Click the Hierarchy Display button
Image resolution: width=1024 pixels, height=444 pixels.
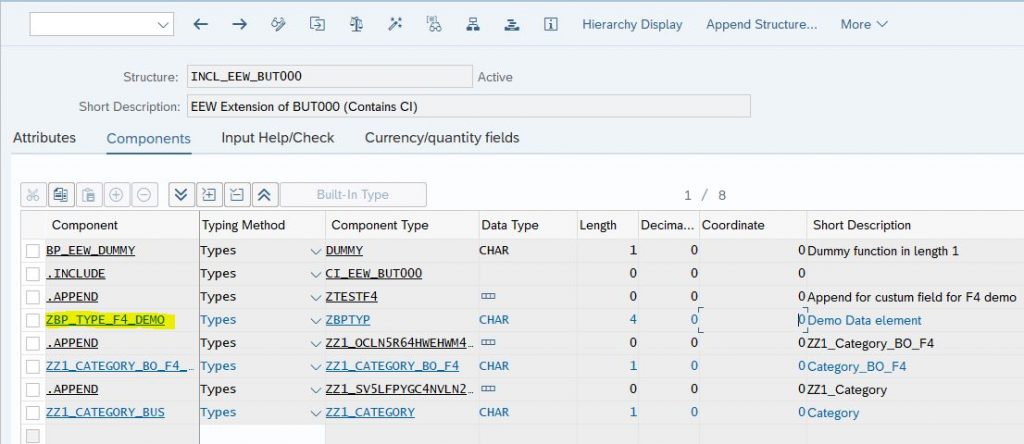[632, 24]
